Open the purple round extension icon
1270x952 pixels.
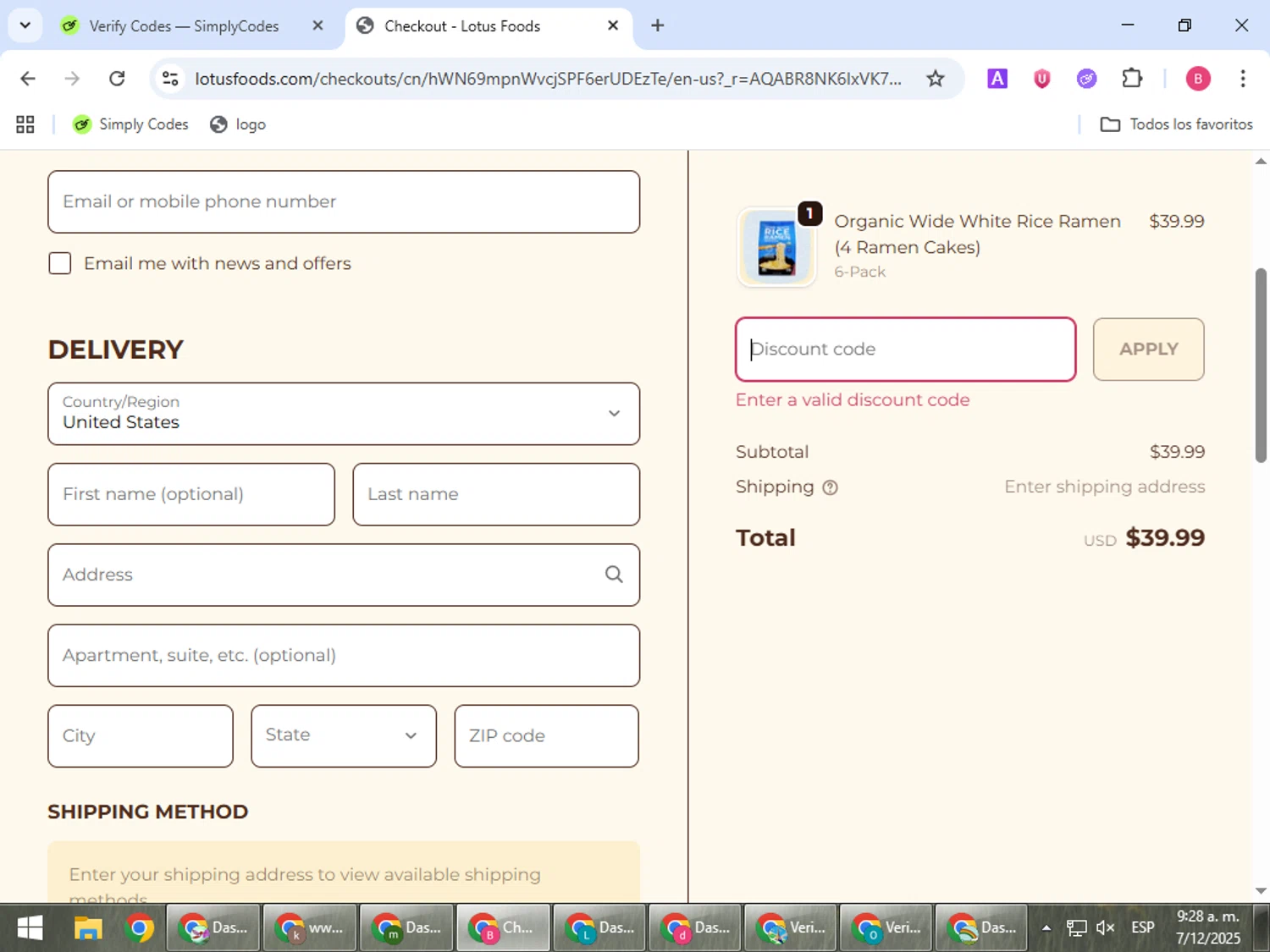(1086, 79)
